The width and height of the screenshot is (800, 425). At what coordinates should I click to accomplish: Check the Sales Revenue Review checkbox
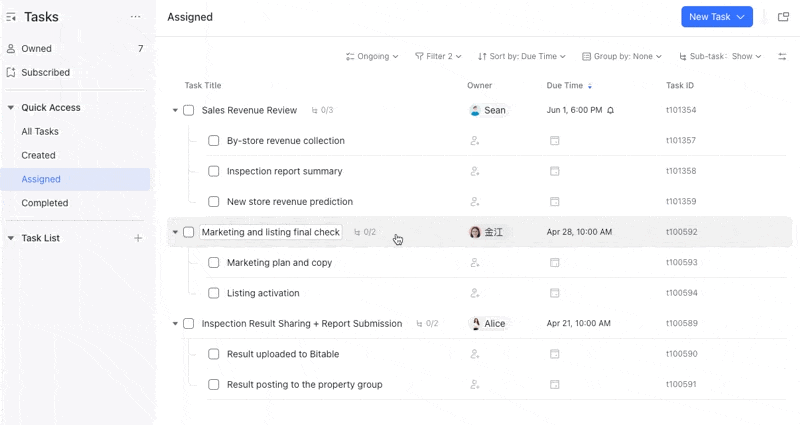click(x=188, y=110)
